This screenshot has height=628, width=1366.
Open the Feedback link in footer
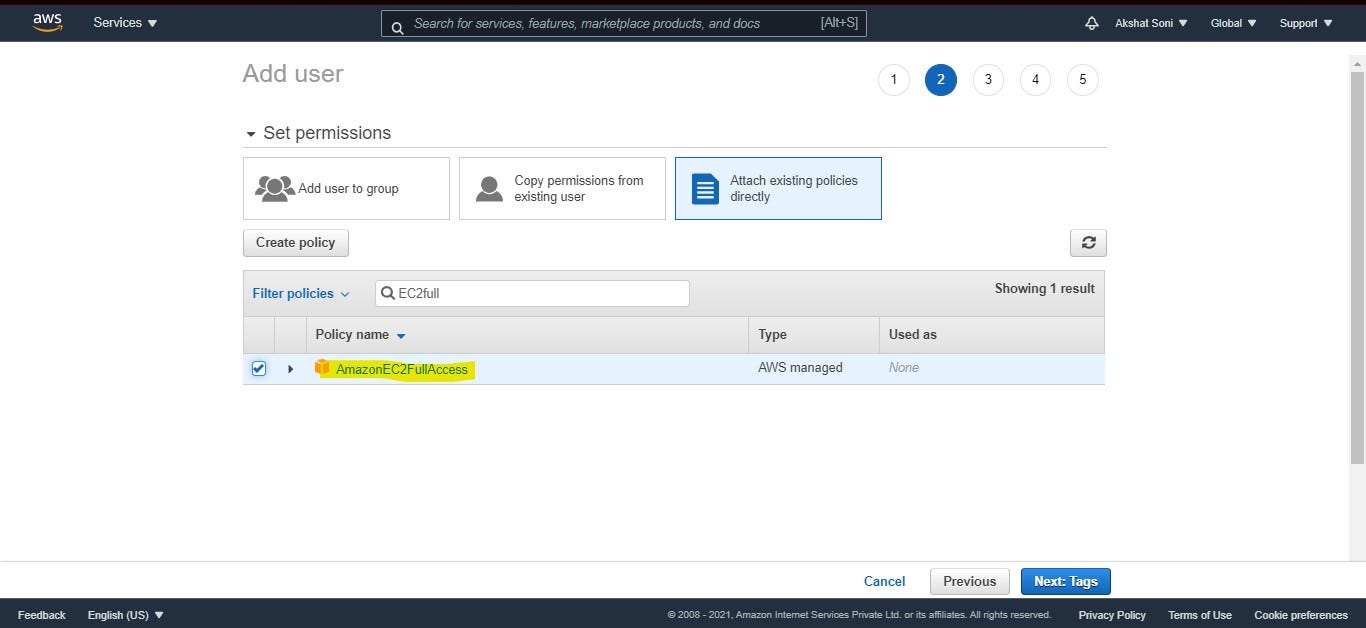(41, 615)
